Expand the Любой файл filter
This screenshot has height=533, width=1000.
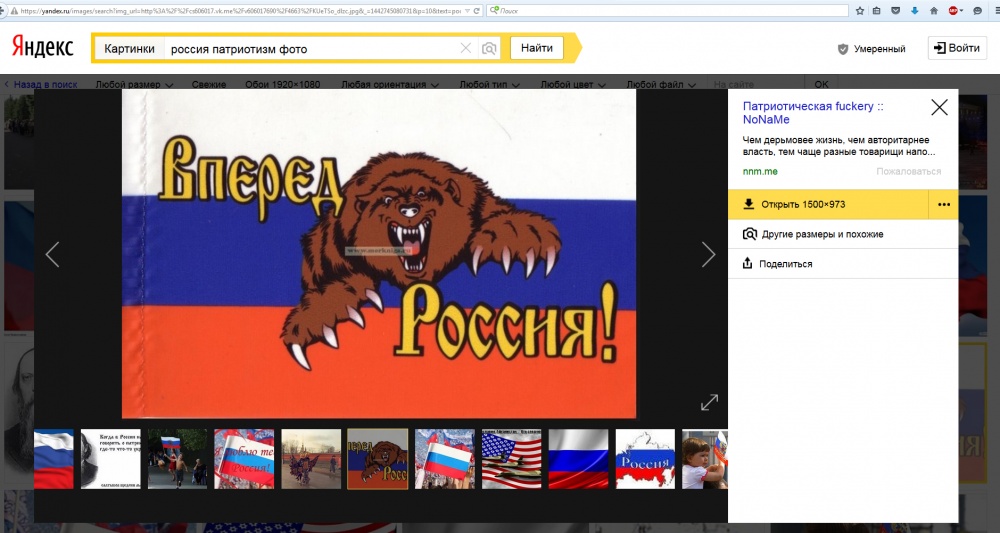point(661,84)
